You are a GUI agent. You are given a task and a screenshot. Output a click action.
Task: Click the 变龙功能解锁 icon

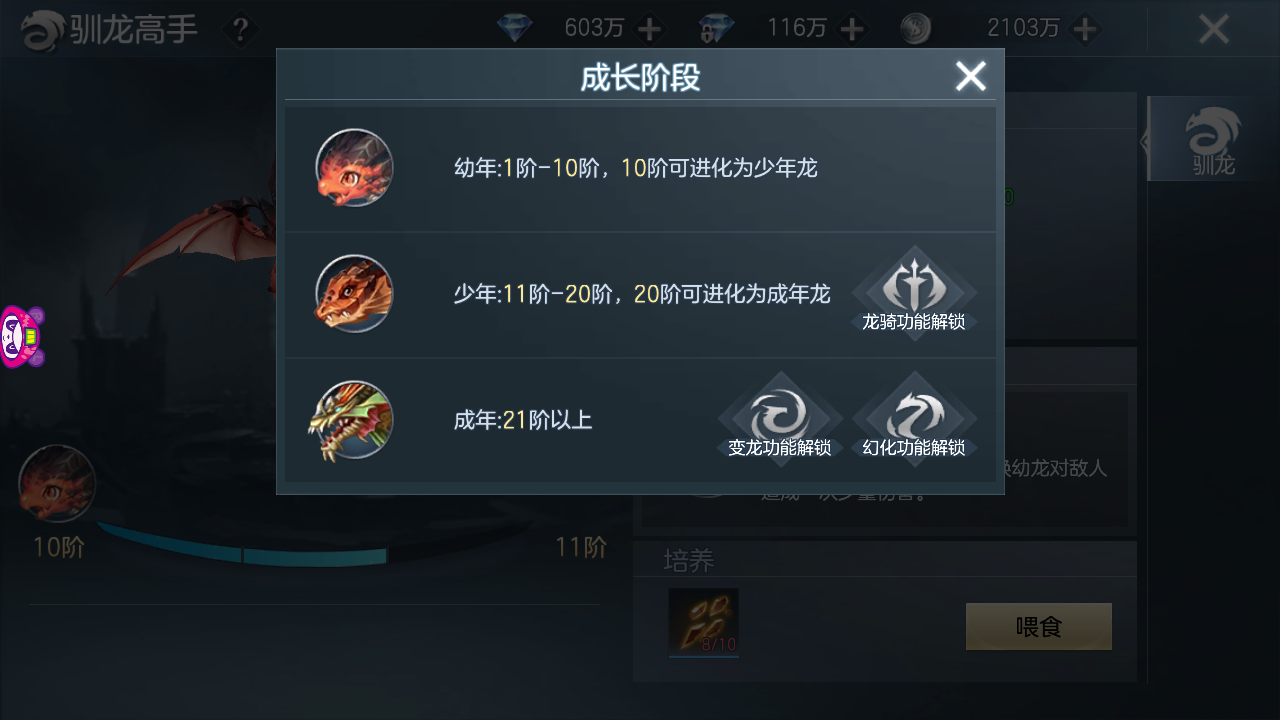coord(780,418)
